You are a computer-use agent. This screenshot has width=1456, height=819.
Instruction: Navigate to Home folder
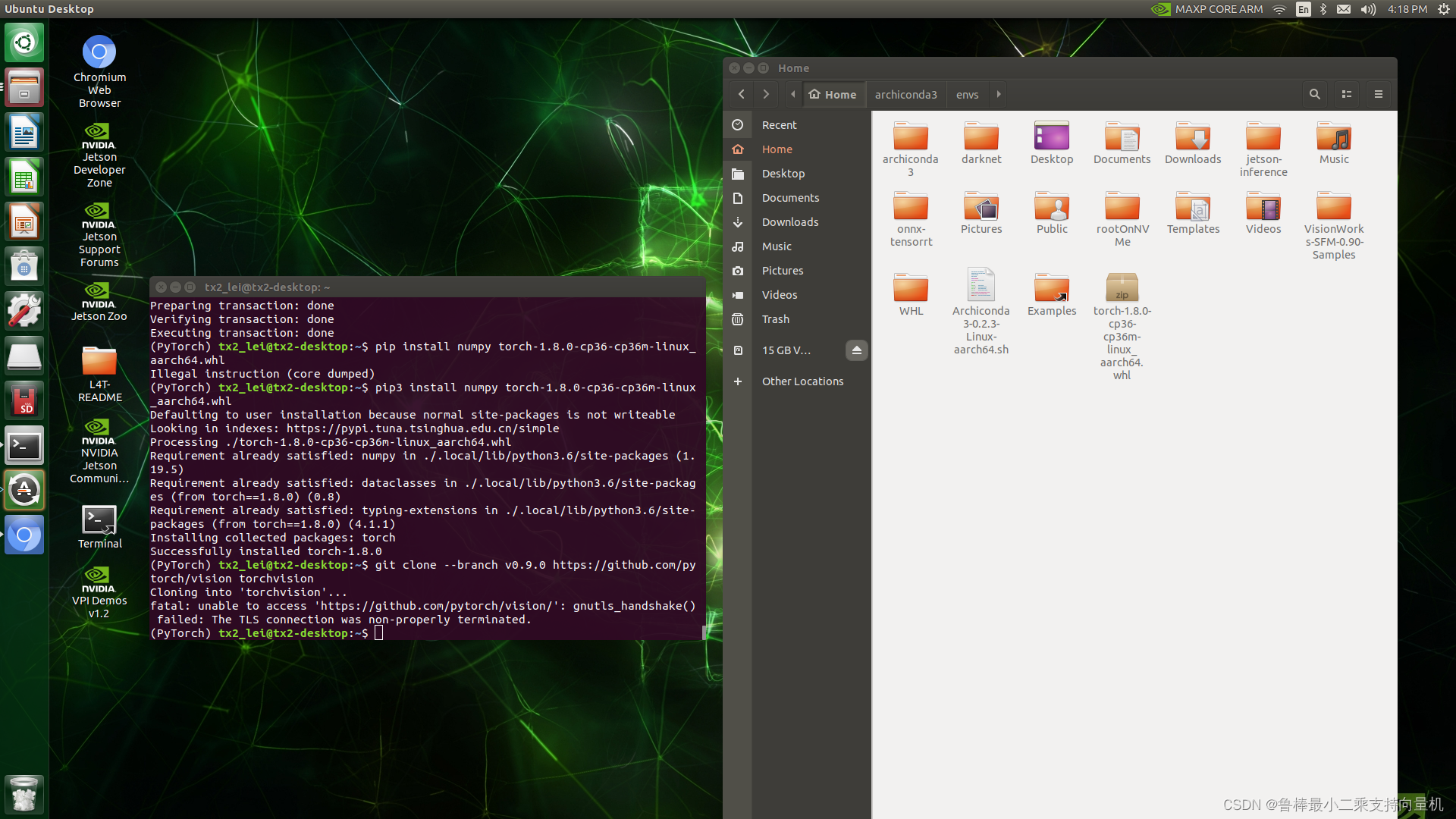click(777, 149)
